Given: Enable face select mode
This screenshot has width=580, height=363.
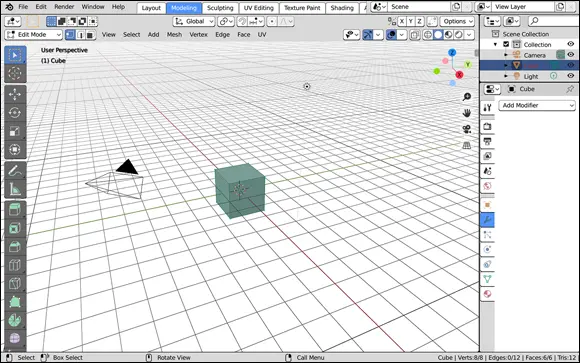Looking at the screenshot, I should (x=90, y=35).
